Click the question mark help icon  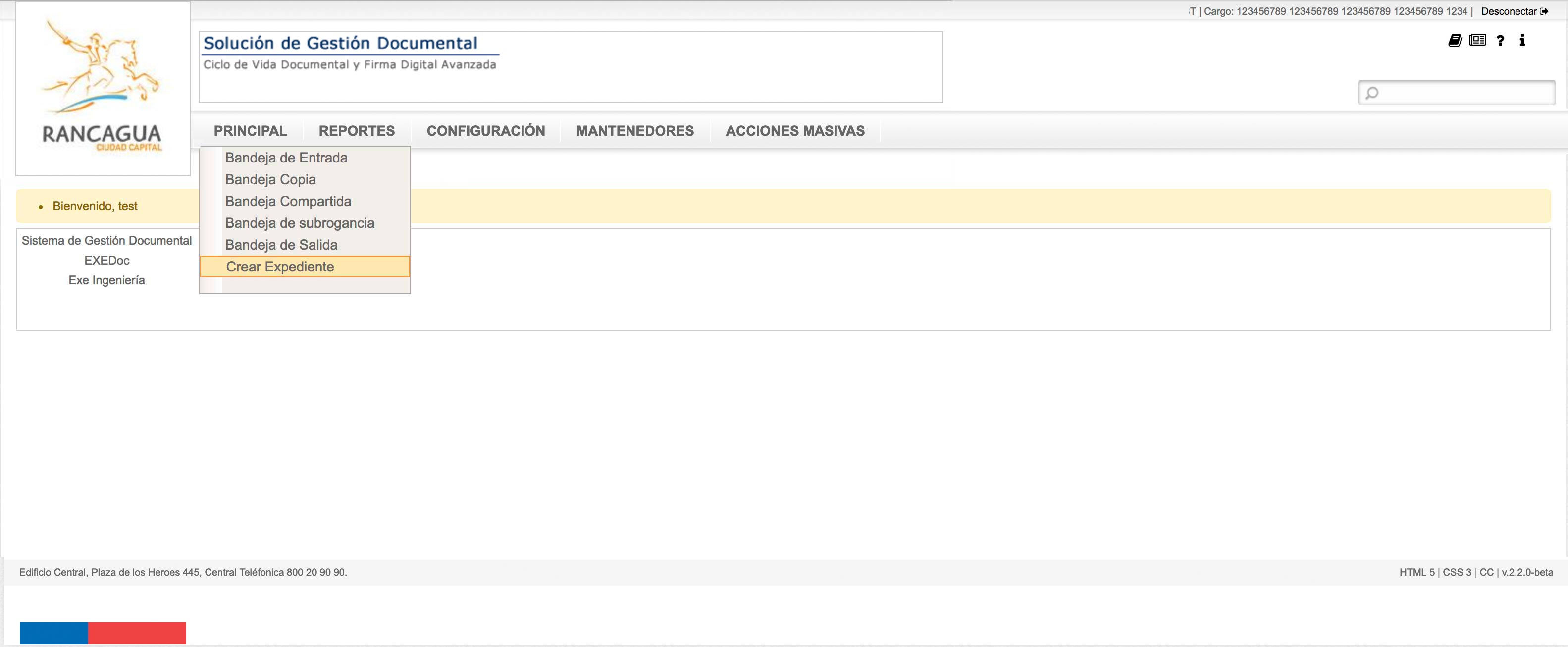1501,40
